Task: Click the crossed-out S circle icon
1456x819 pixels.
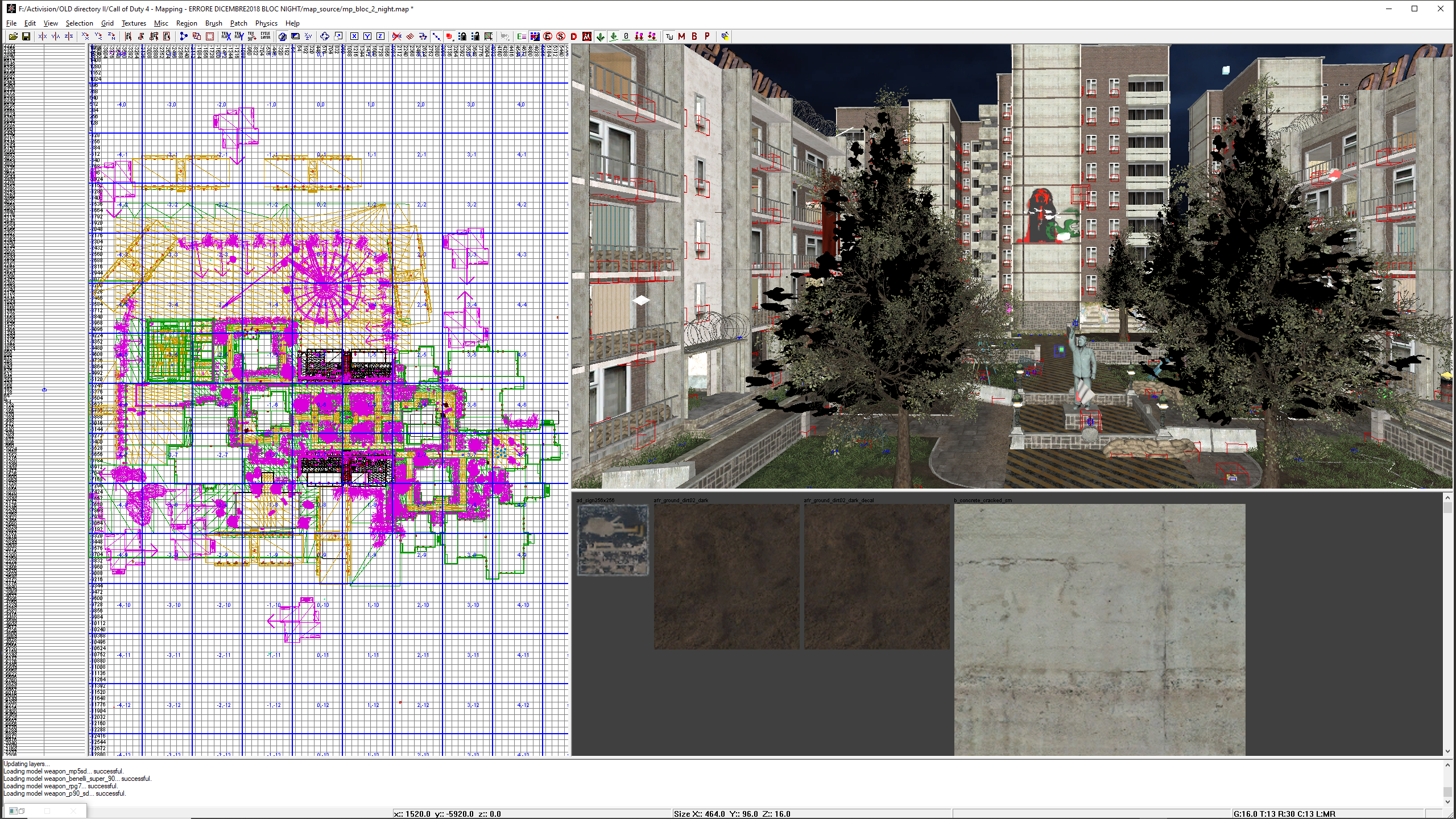Action: (x=561, y=36)
